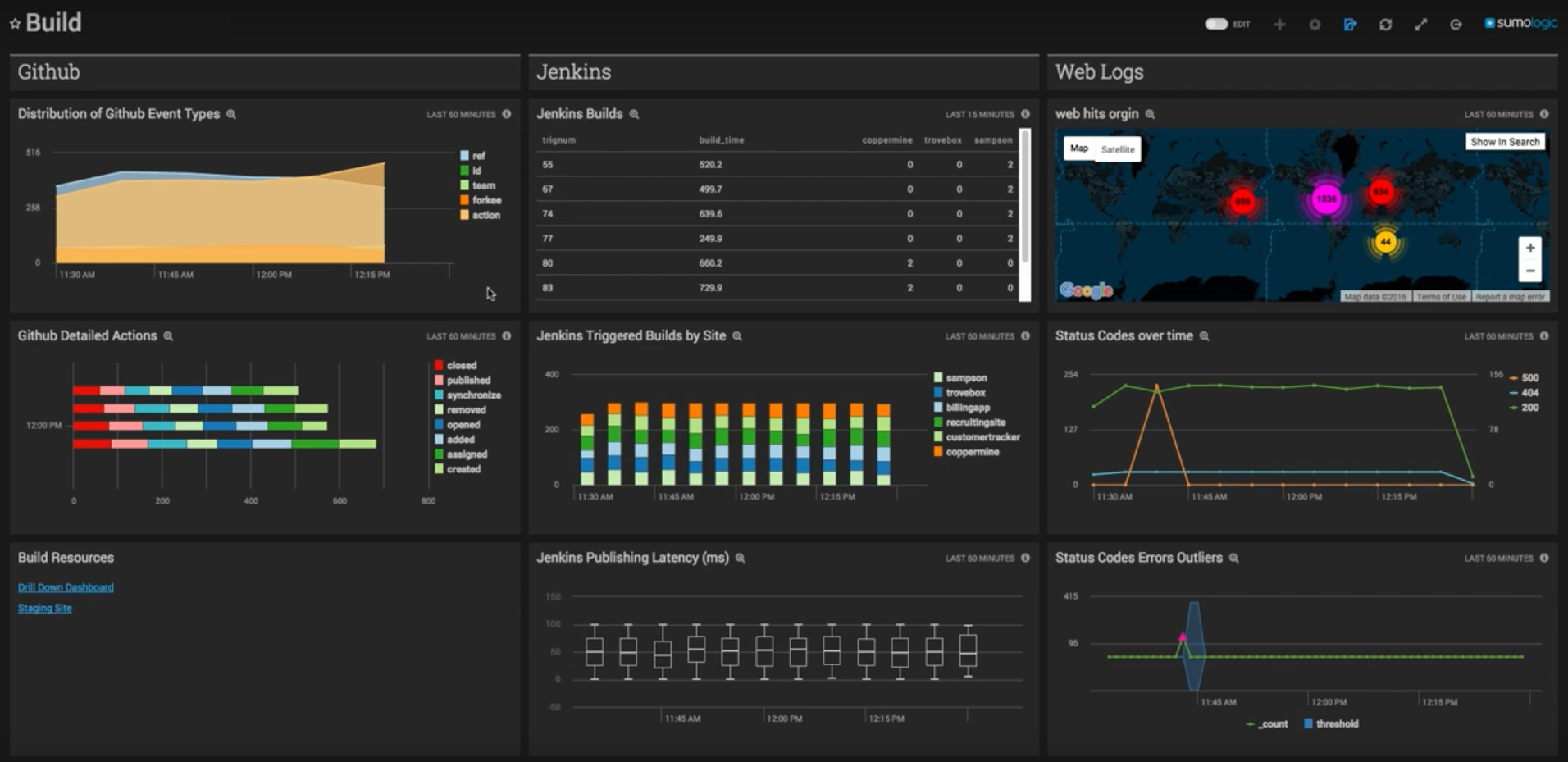1568x762 pixels.
Task: Zoom in on the web hits map
Action: (1529, 248)
